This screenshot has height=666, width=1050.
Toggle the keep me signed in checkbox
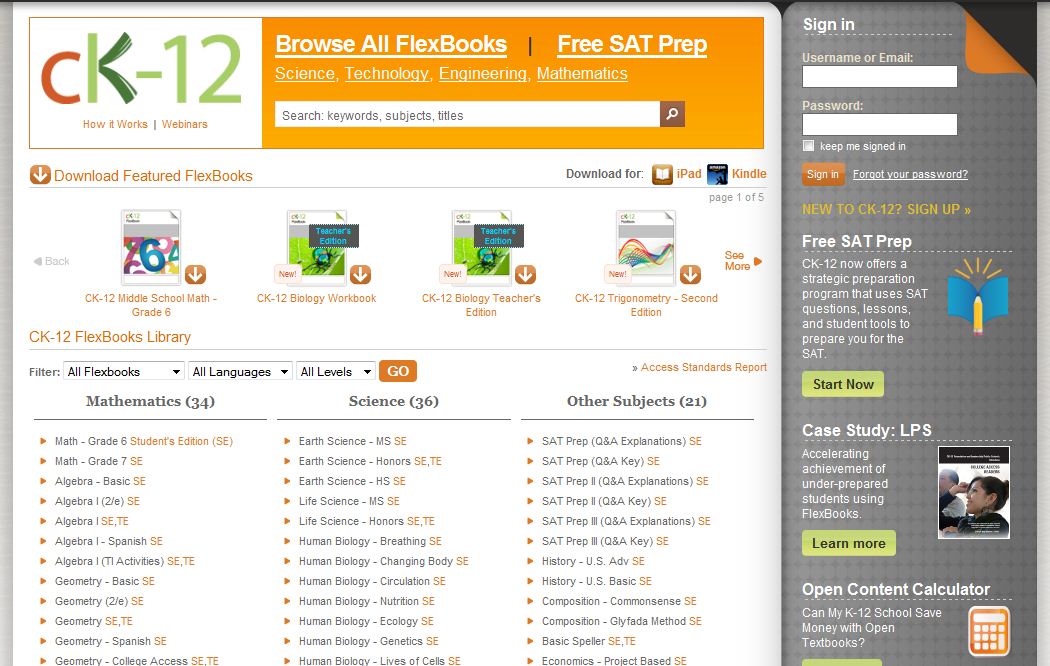coord(808,146)
